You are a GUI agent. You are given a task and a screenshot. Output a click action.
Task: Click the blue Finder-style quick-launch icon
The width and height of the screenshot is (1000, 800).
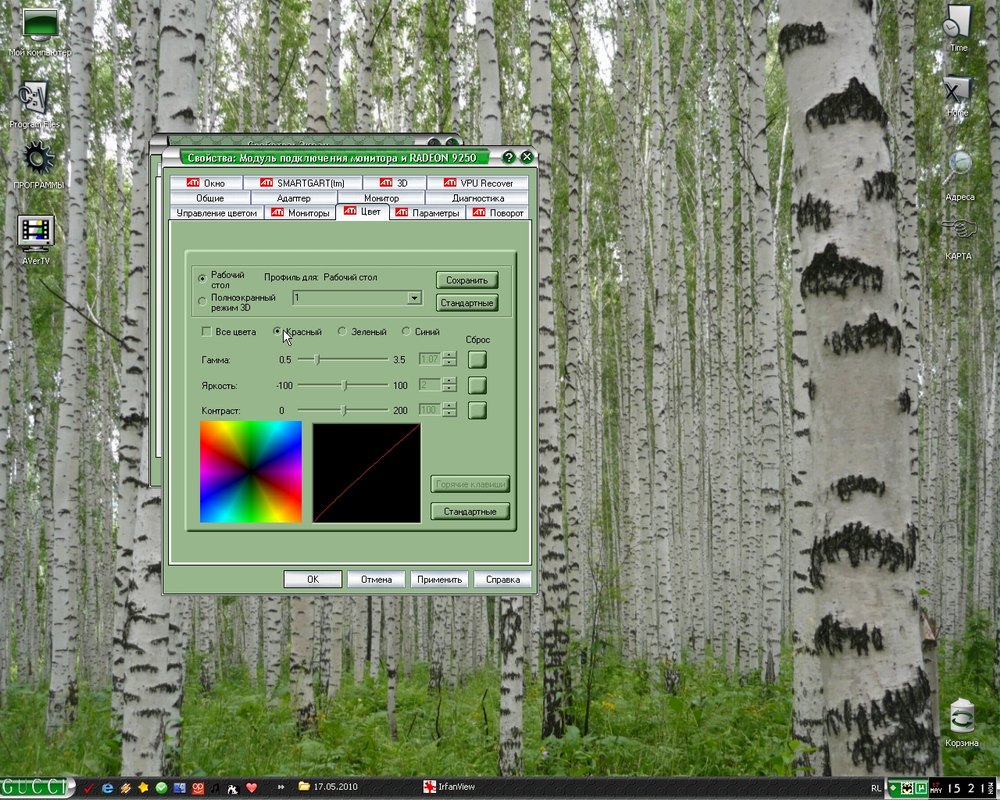coord(179,788)
